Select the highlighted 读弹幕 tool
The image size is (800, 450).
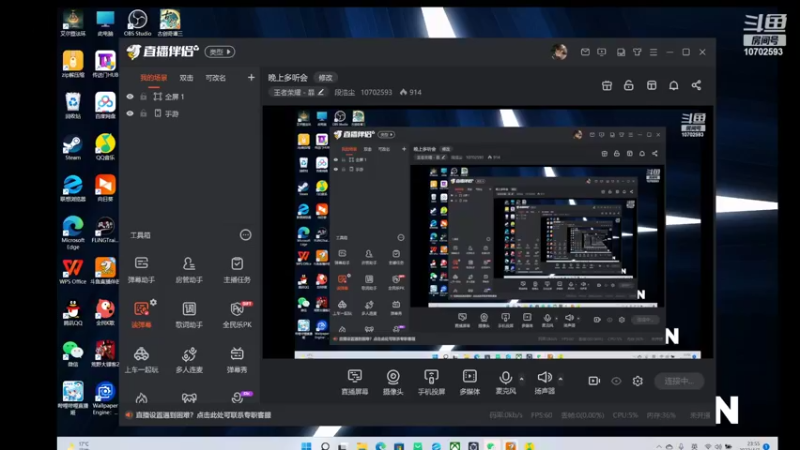[141, 314]
